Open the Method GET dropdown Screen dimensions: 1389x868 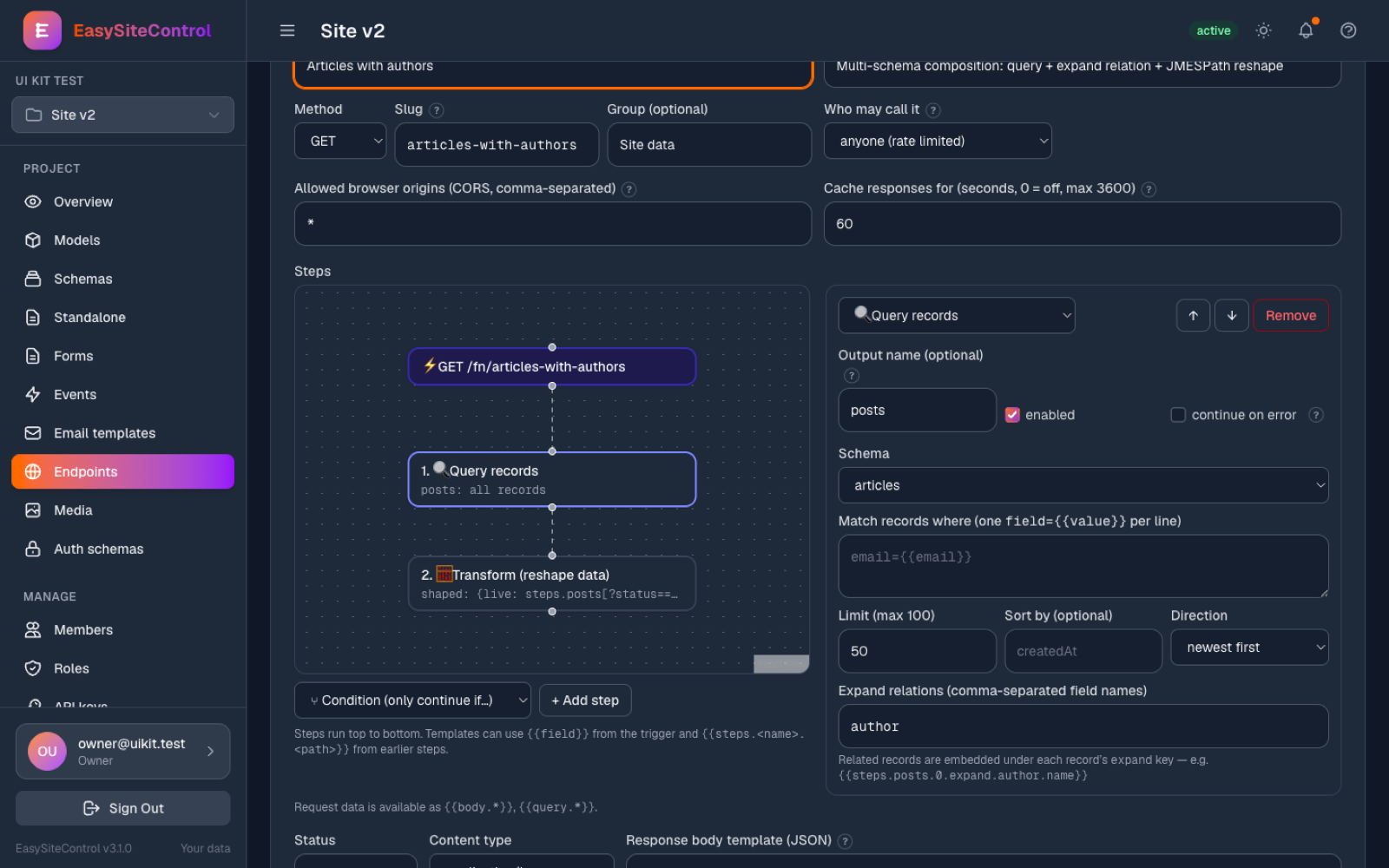340,141
